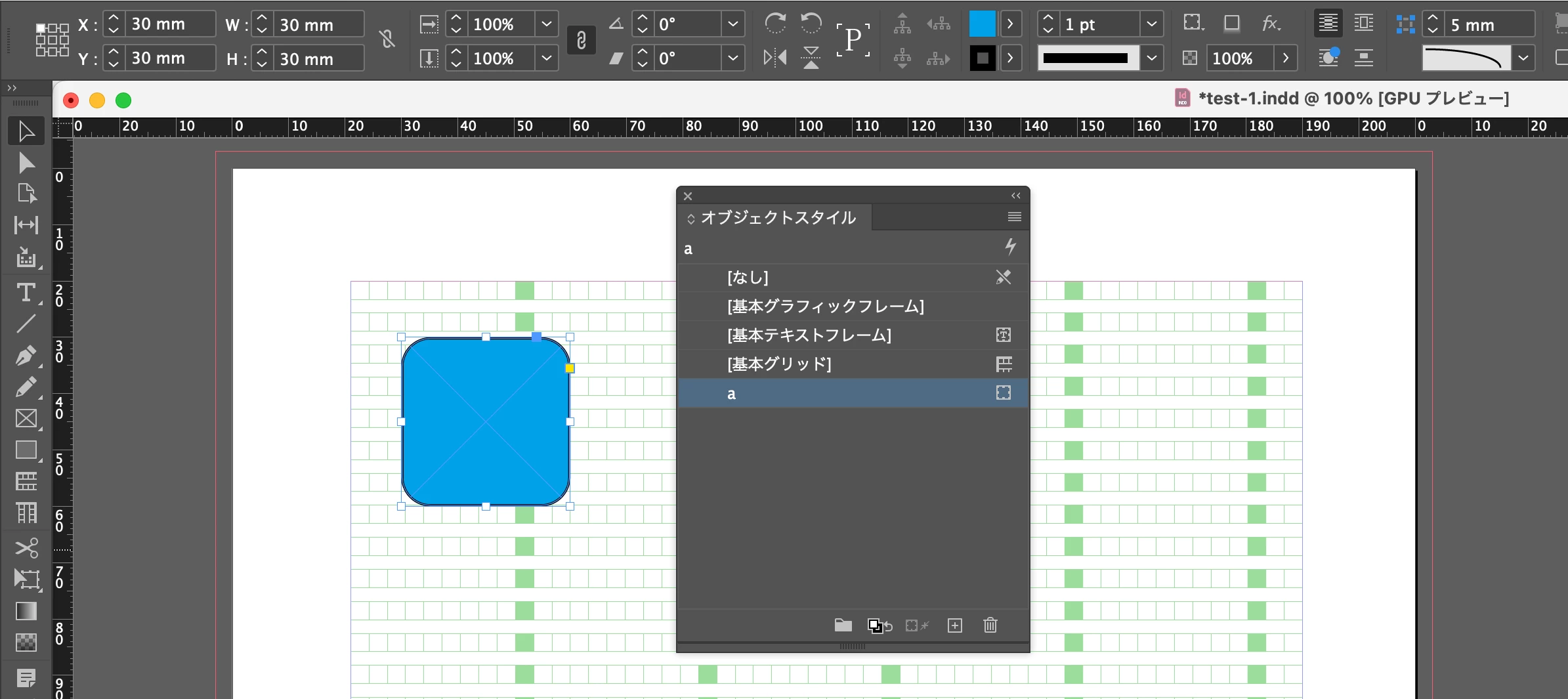Click the drop shadow icon

[x=1232, y=24]
